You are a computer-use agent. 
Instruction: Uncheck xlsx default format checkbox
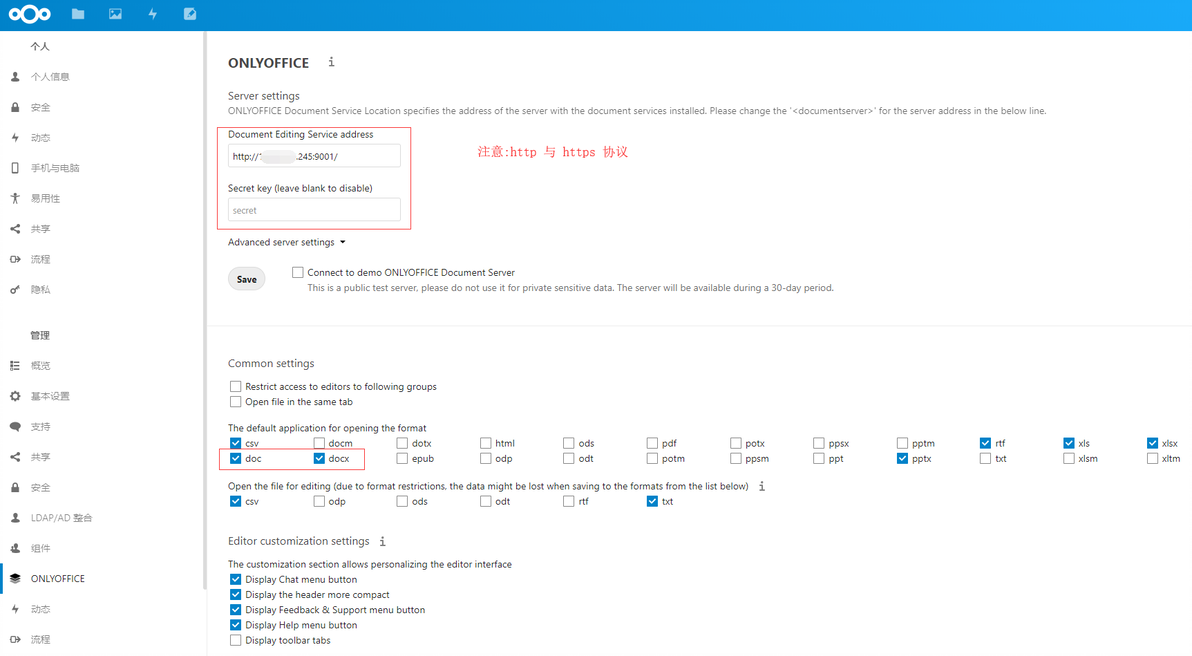1152,443
